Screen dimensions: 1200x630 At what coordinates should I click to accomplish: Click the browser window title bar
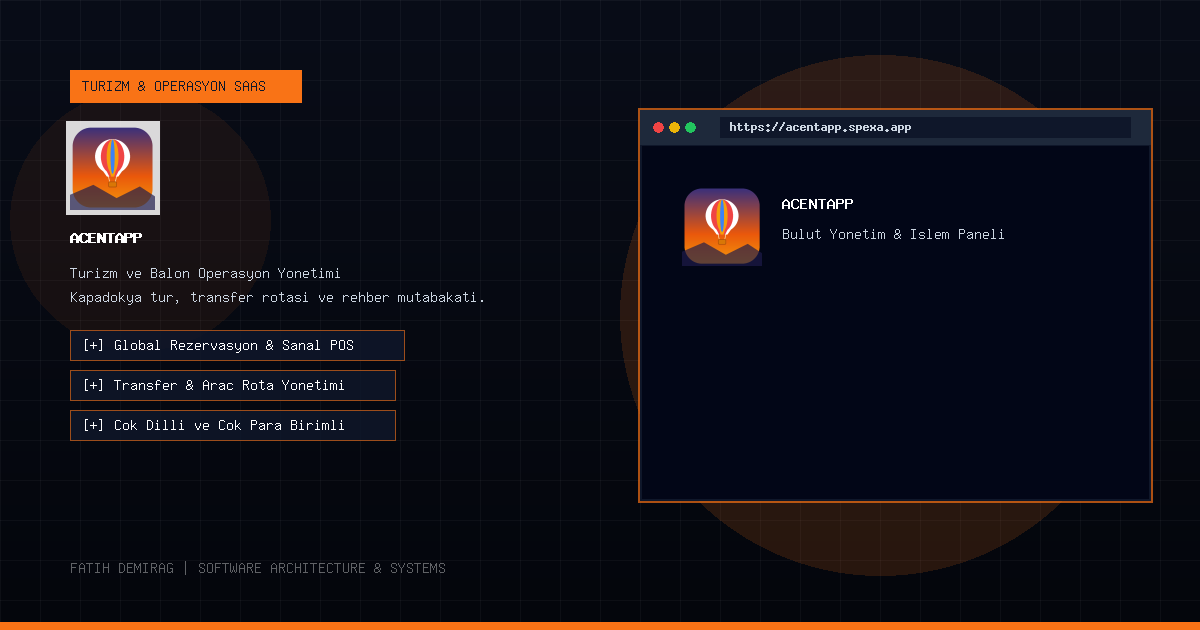[x=895, y=128]
